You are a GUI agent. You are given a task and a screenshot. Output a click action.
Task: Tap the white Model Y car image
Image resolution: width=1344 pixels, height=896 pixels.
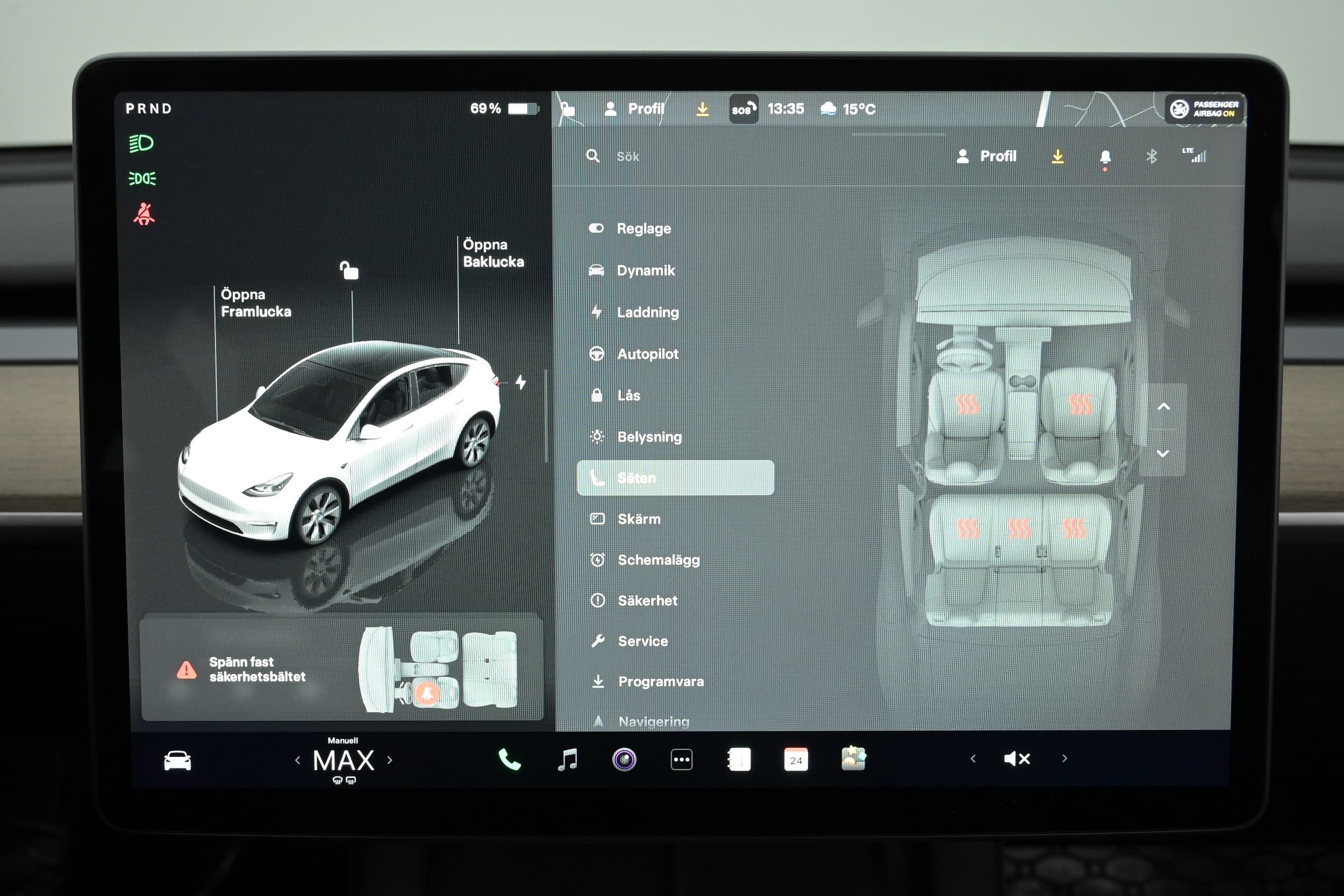pyautogui.click(x=340, y=443)
